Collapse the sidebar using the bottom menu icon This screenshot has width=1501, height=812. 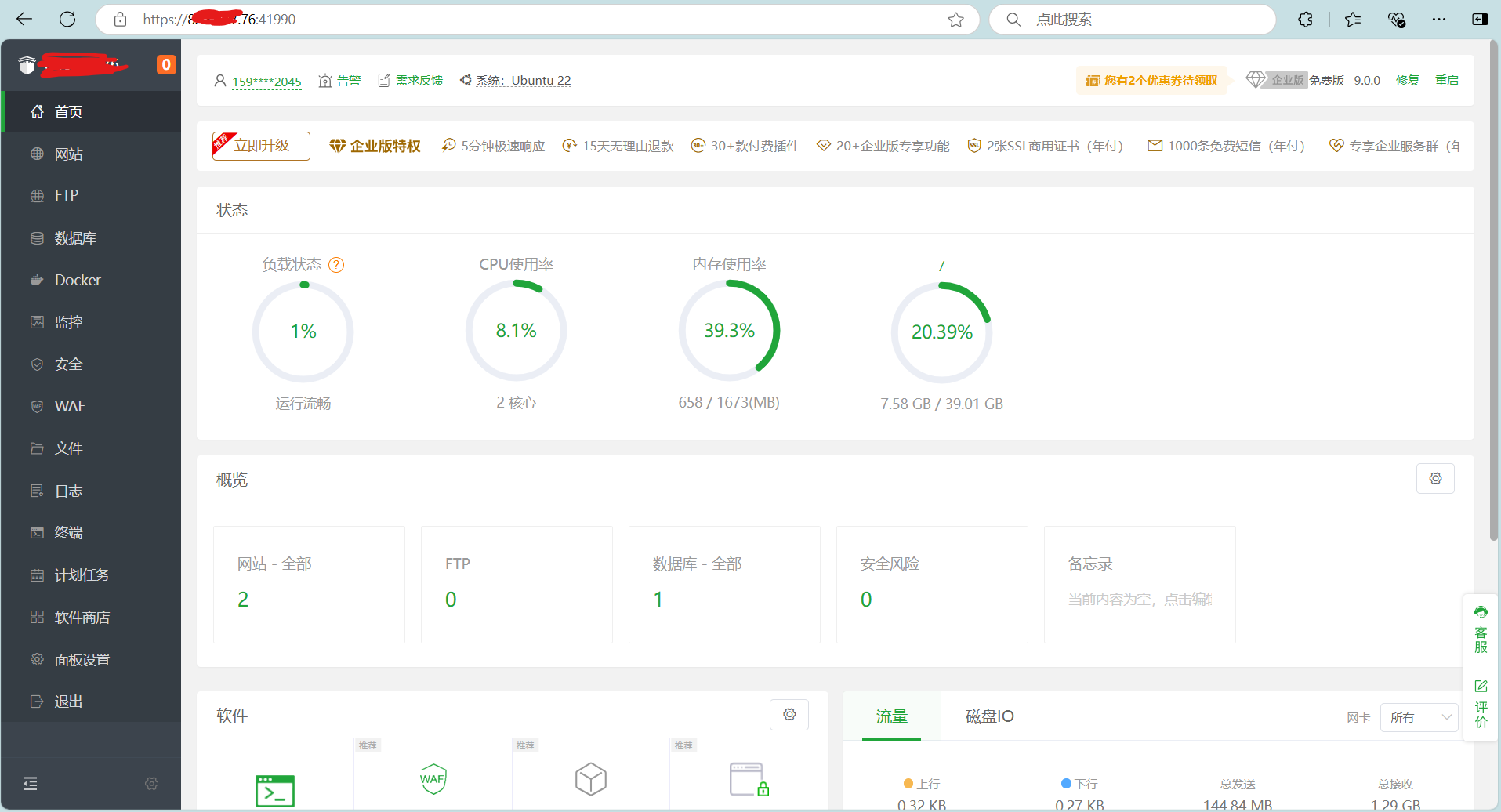[x=31, y=783]
